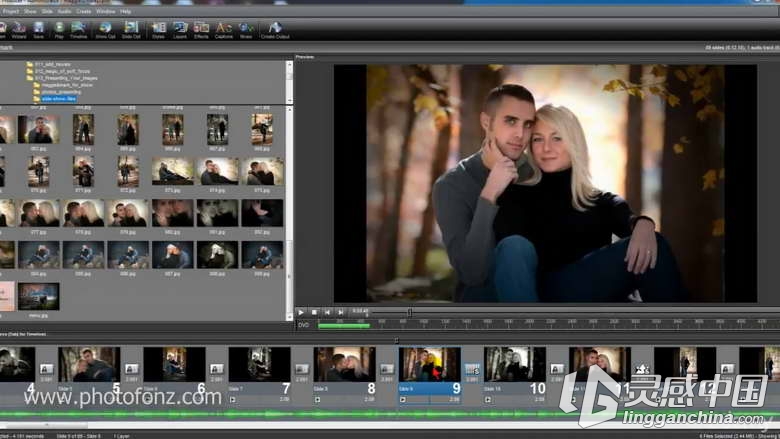Click the Play toolbar icon

[59, 30]
